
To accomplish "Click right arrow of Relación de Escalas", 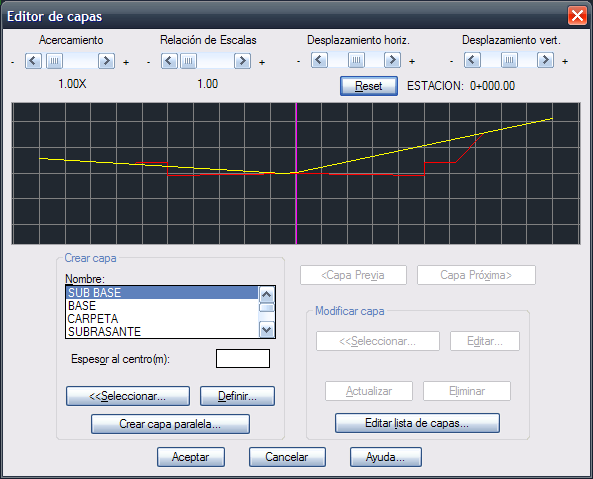I will (x=242, y=61).
